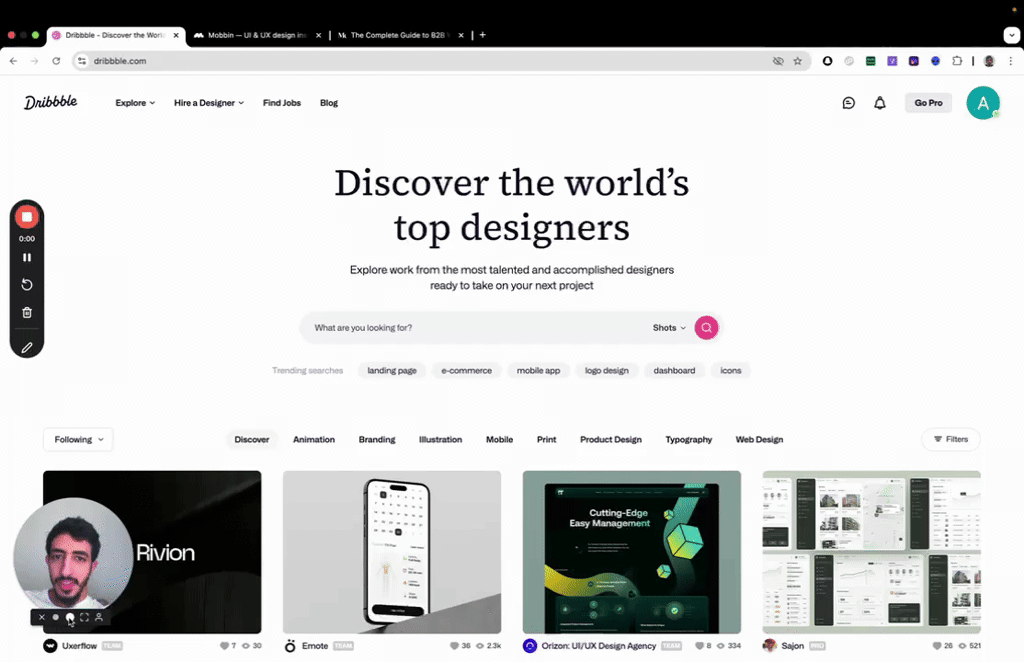Image resolution: width=1024 pixels, height=662 pixels.
Task: Close the camera bubble with the X icon
Action: 42,617
